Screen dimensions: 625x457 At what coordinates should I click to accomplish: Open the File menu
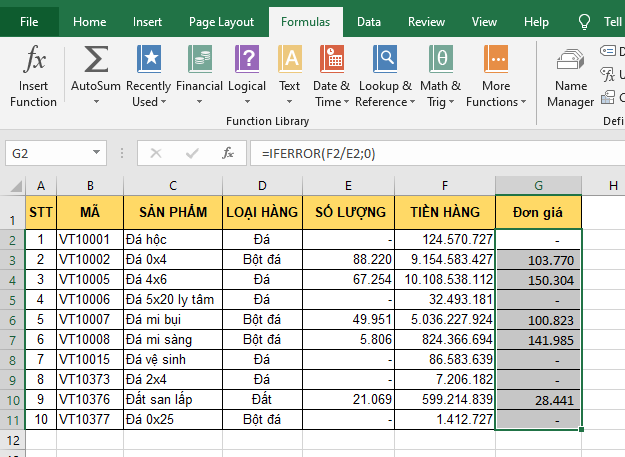pos(30,21)
